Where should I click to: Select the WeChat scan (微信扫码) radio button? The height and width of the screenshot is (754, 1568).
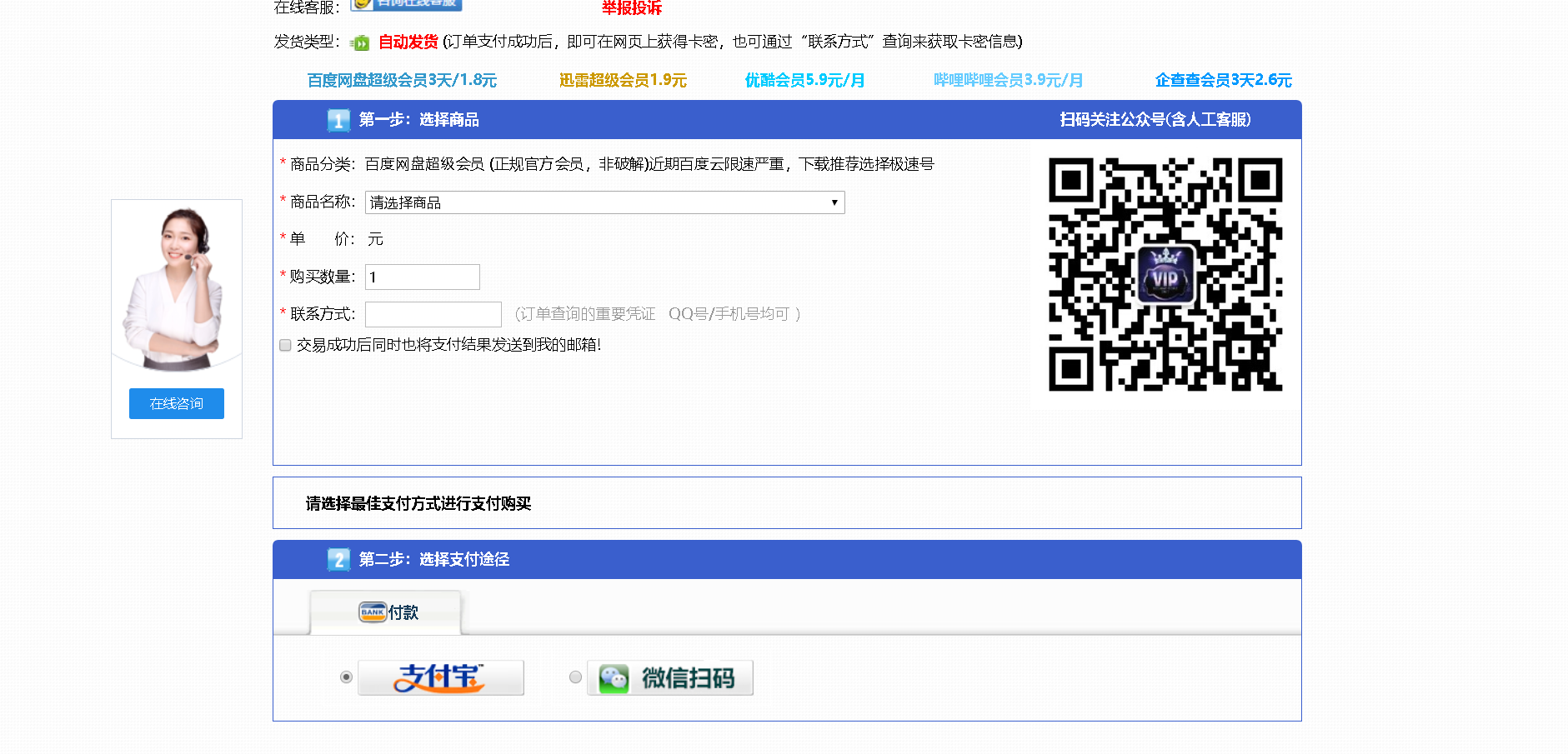pos(575,677)
